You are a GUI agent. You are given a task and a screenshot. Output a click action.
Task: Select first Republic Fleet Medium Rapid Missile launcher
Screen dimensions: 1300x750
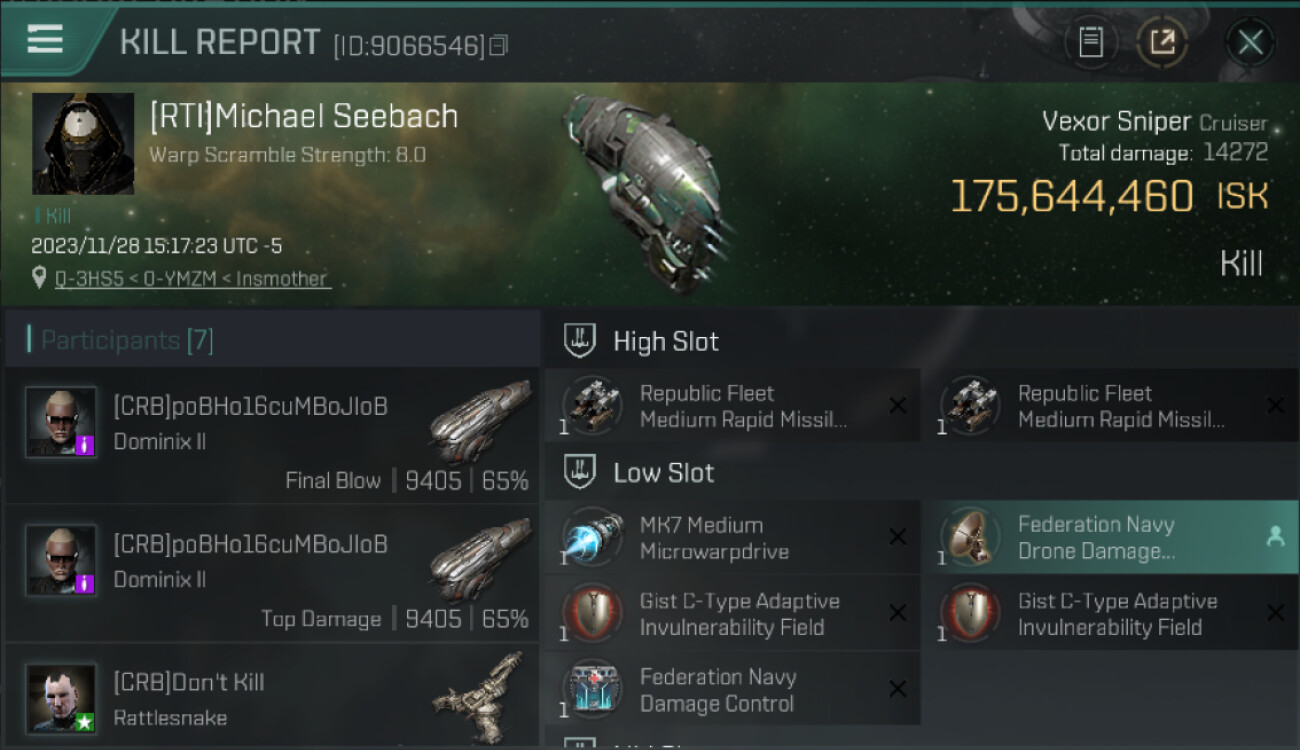tap(732, 406)
